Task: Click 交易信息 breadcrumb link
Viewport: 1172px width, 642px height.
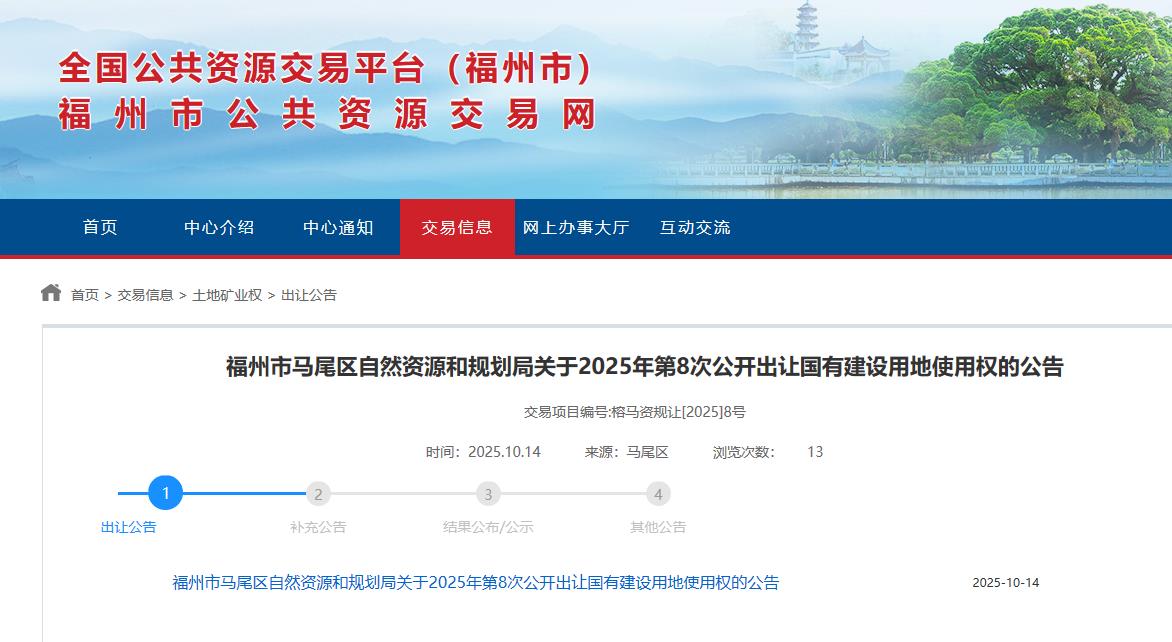Action: point(145,295)
